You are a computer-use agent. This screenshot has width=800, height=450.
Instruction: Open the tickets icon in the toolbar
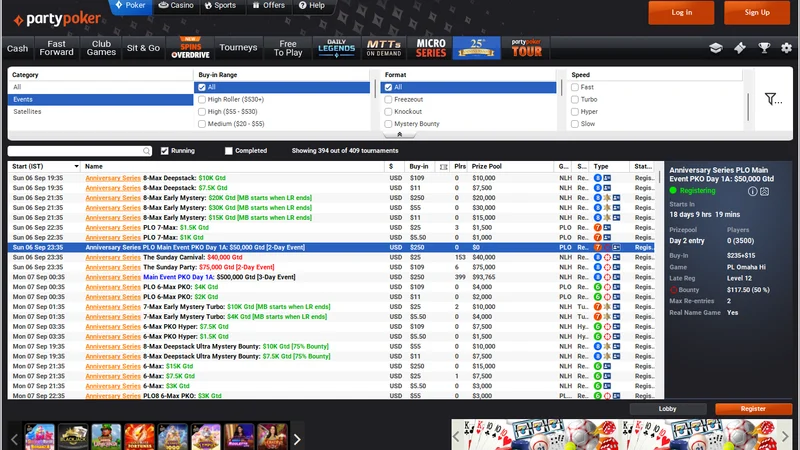coord(740,48)
